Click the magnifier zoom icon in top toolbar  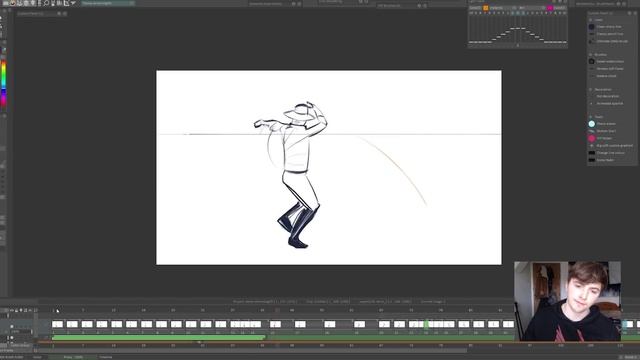pos(46,2)
